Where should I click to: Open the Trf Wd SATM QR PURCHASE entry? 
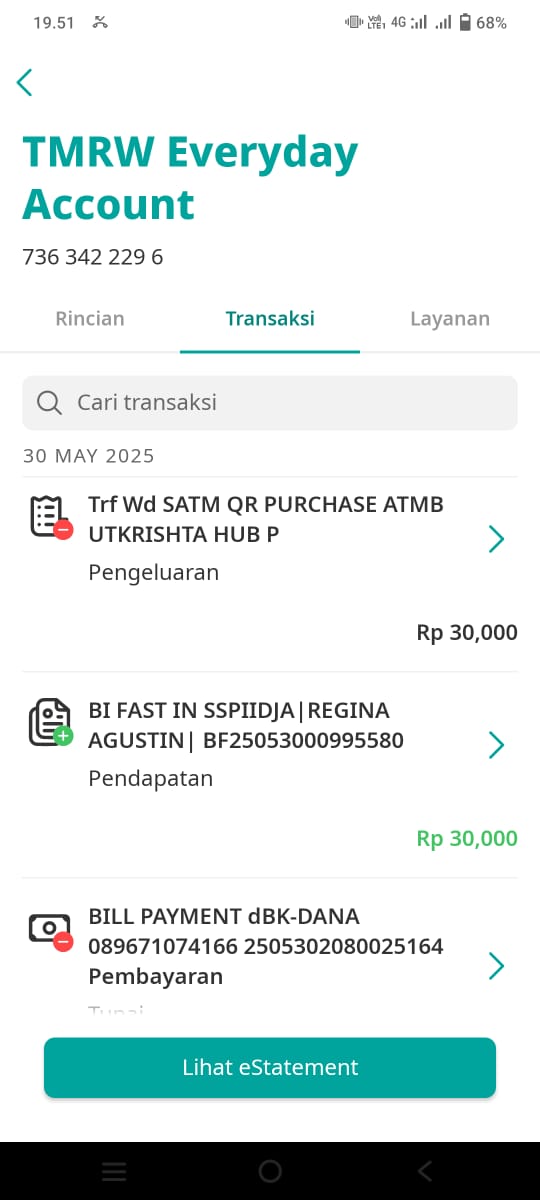click(270, 574)
